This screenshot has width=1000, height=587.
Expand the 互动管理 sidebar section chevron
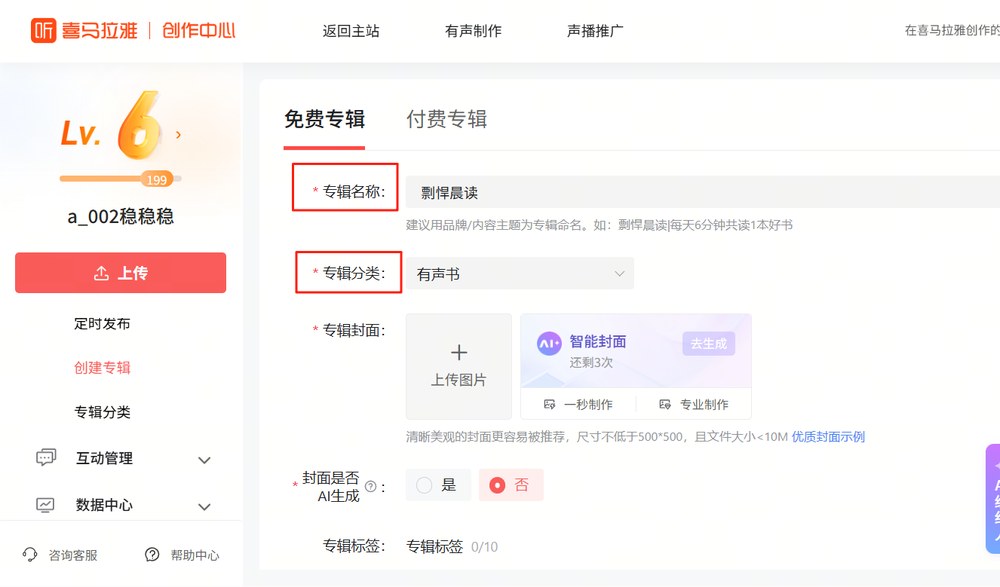pyautogui.click(x=204, y=460)
